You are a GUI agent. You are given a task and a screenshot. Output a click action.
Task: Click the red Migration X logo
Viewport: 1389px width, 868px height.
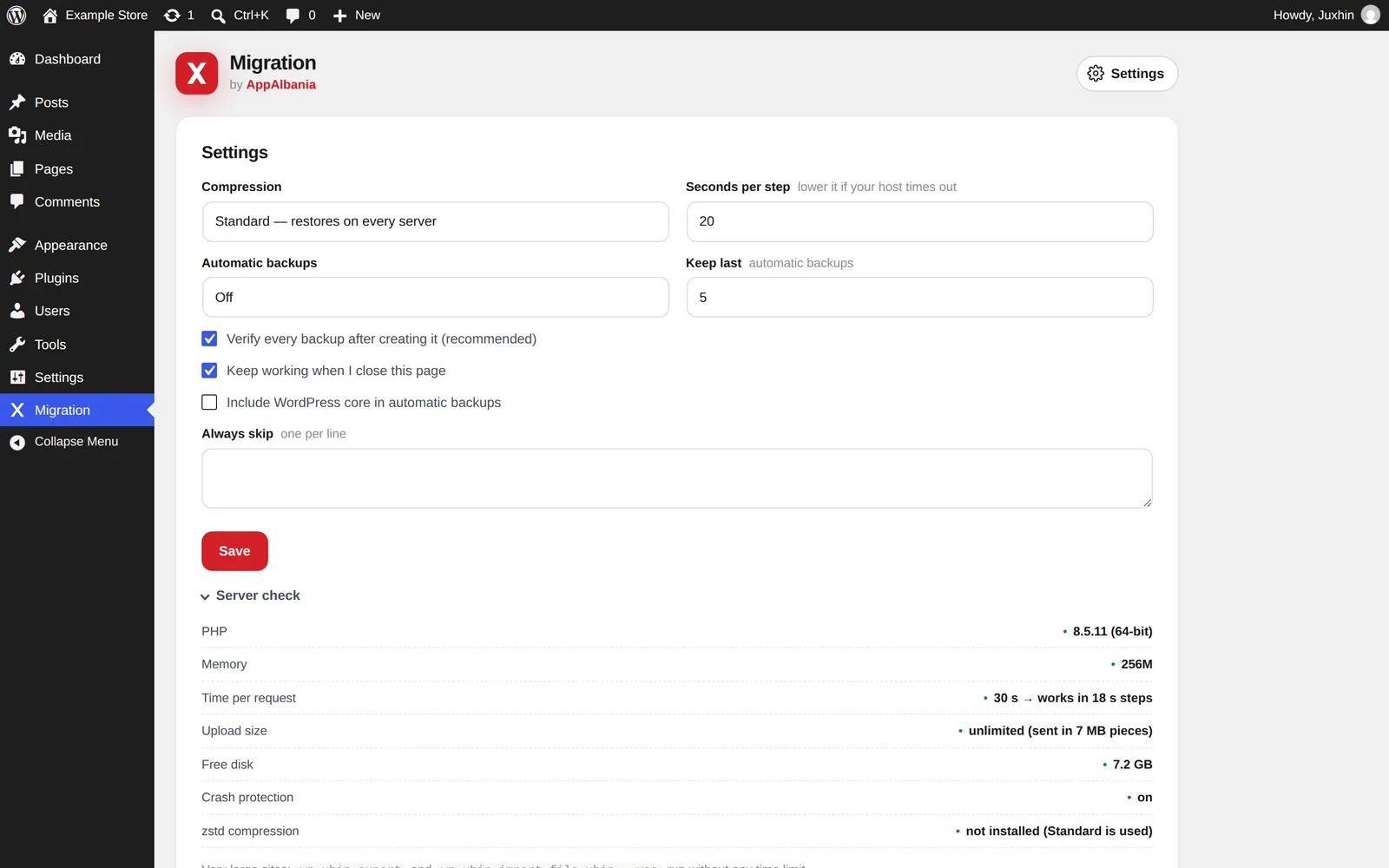pyautogui.click(x=197, y=73)
